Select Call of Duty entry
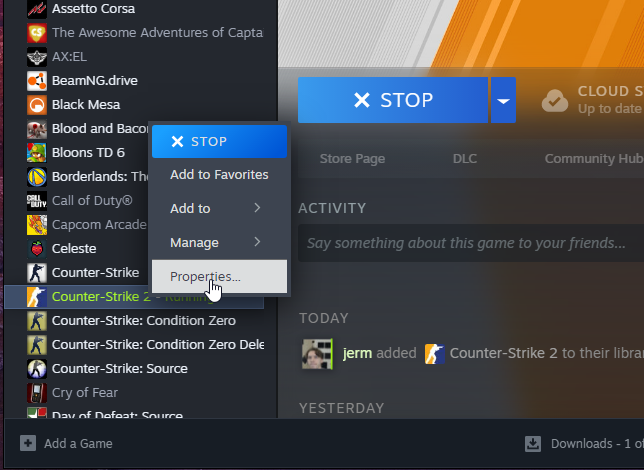The height and width of the screenshot is (470, 644). point(92,201)
